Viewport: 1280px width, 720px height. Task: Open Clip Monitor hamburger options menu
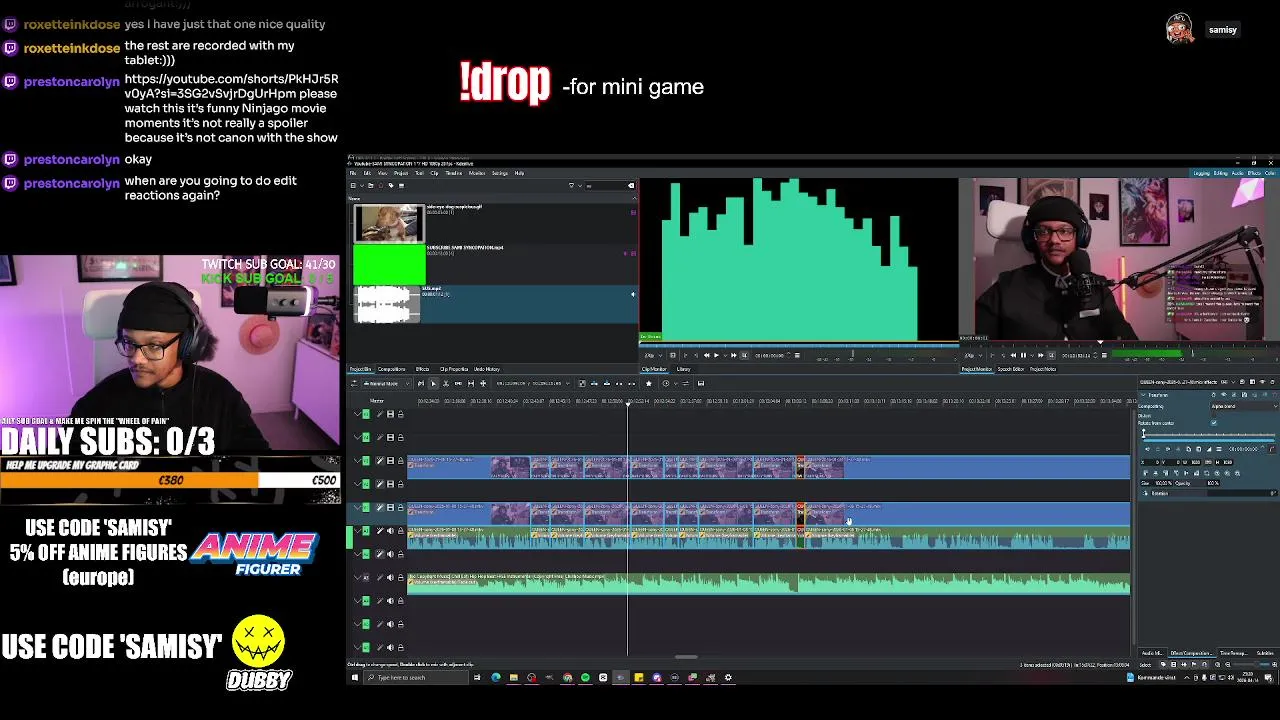click(x=797, y=355)
